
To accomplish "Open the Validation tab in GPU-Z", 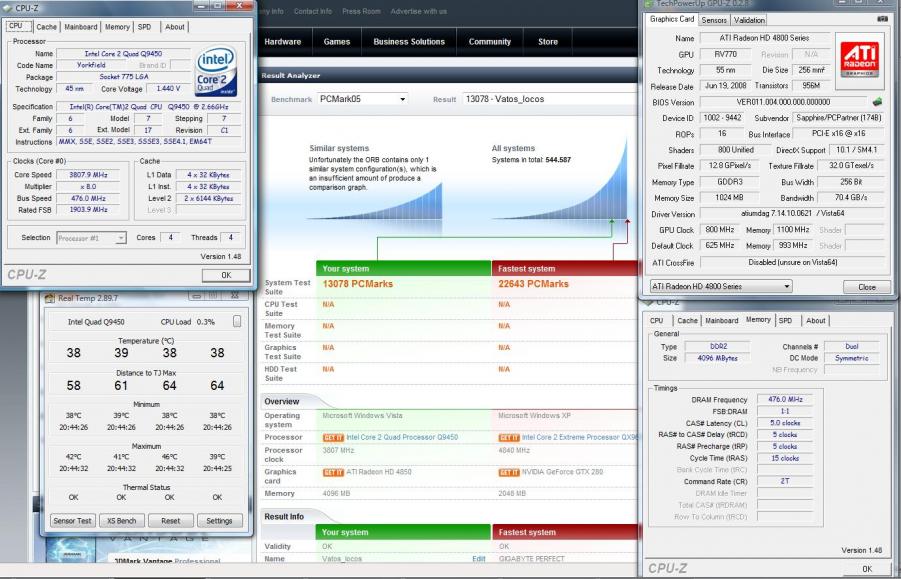I will coord(749,20).
